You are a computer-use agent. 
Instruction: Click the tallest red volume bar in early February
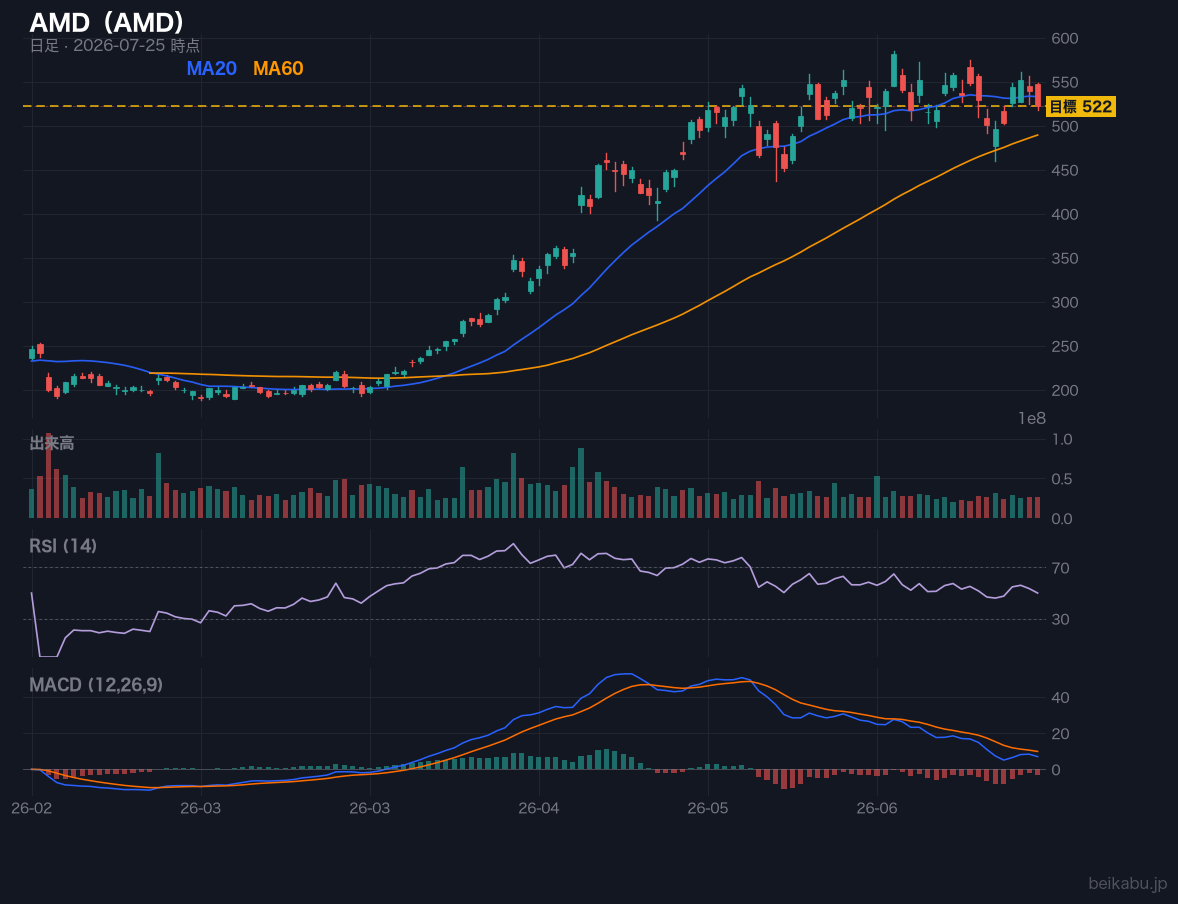[48, 476]
